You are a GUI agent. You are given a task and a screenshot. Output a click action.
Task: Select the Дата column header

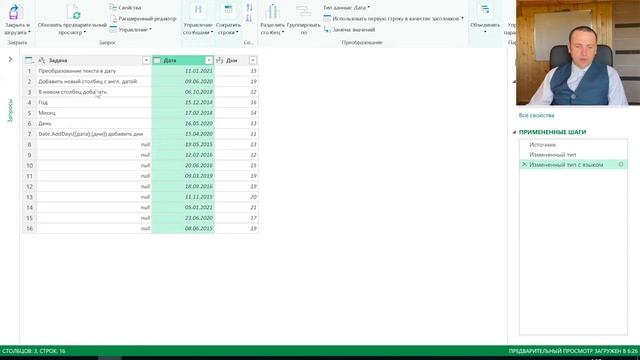[183, 60]
